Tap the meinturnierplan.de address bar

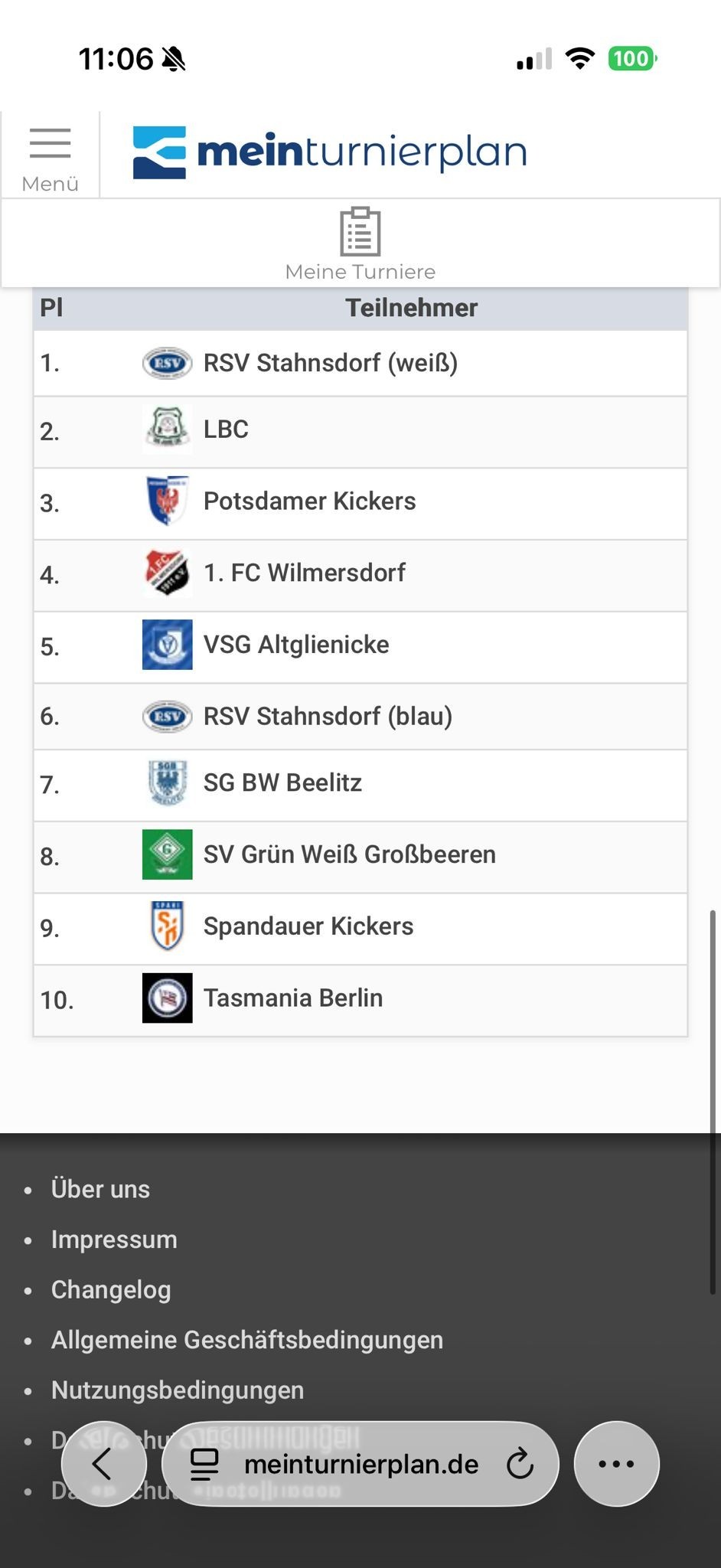[x=360, y=1465]
